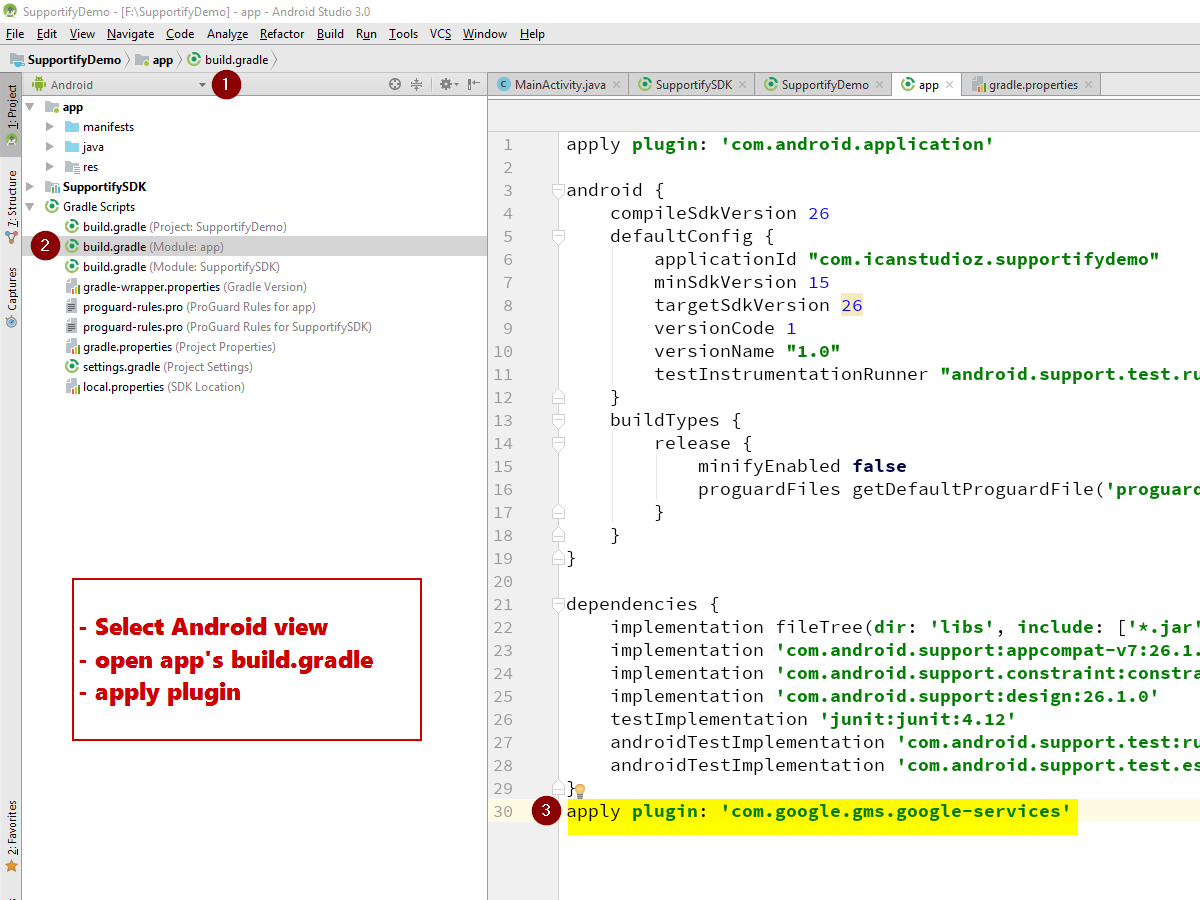
Task: Click the Hide Project panel icon
Action: [473, 85]
